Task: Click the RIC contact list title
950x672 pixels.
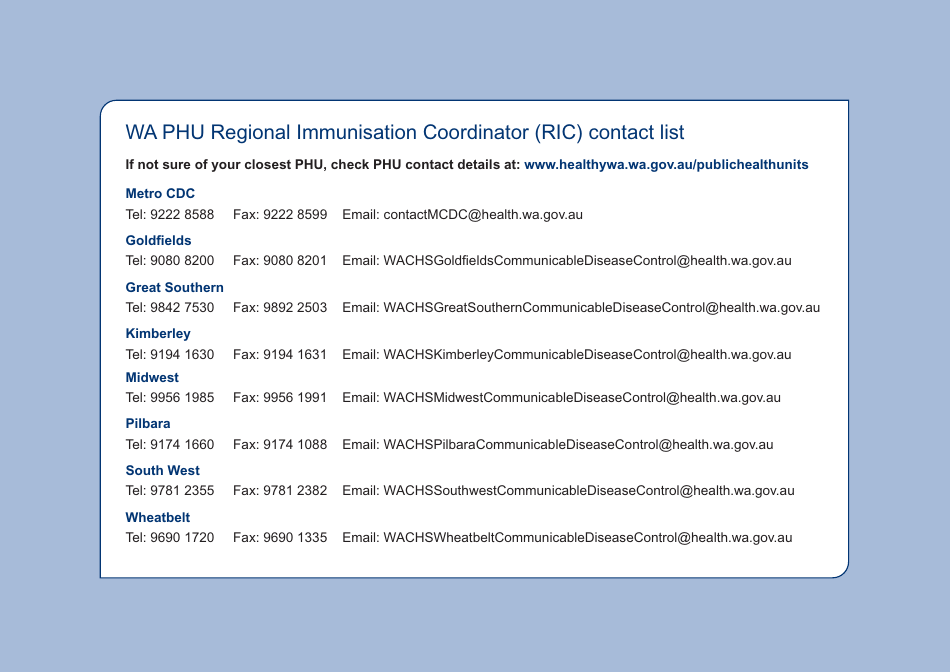Action: (405, 132)
